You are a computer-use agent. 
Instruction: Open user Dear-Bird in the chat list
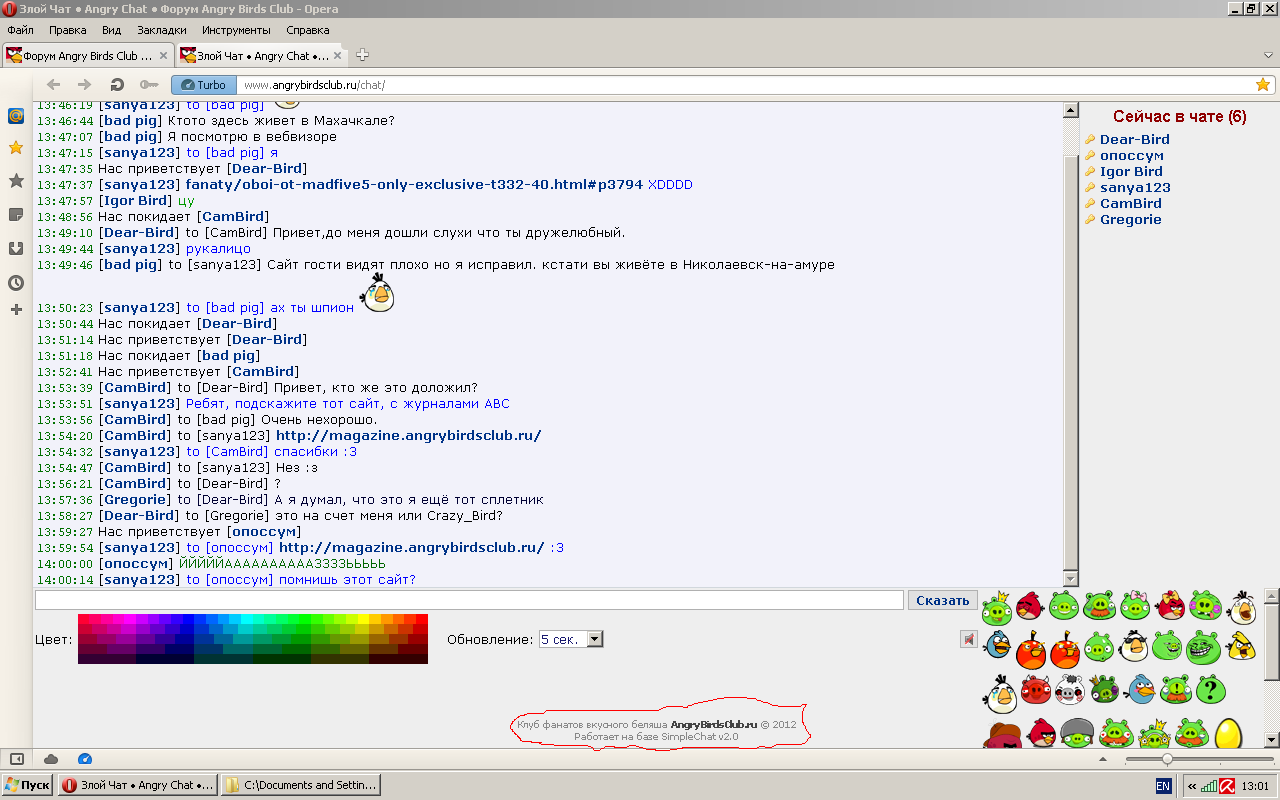[1134, 139]
